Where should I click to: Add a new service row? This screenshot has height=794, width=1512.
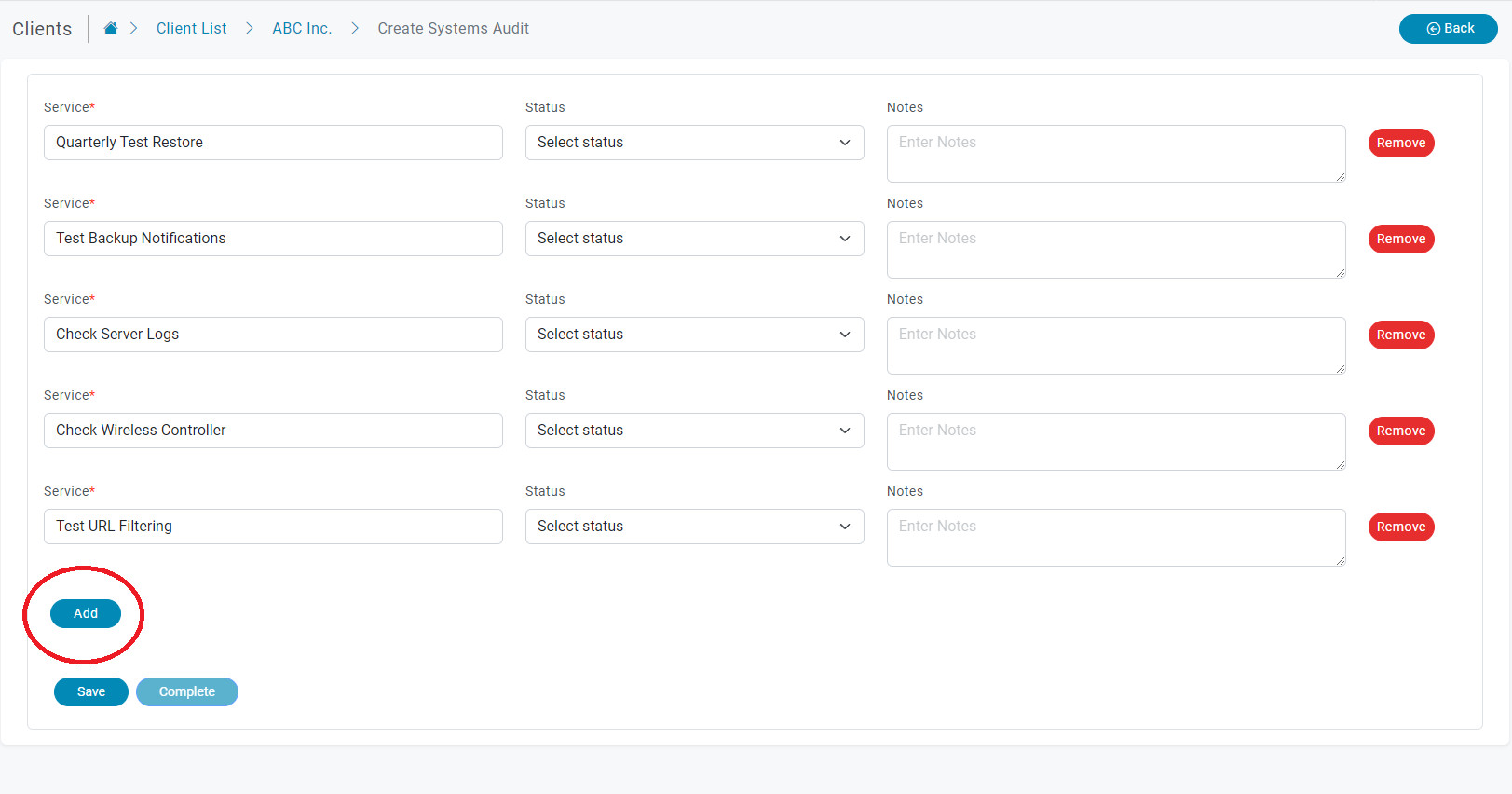[x=86, y=613]
